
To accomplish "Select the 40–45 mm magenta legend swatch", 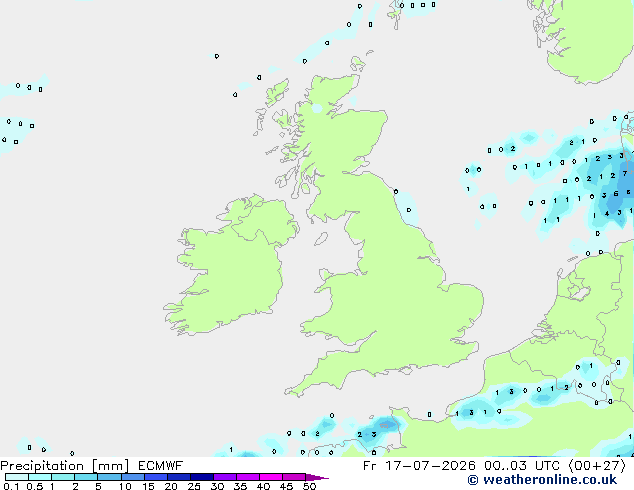I will click(271, 477).
